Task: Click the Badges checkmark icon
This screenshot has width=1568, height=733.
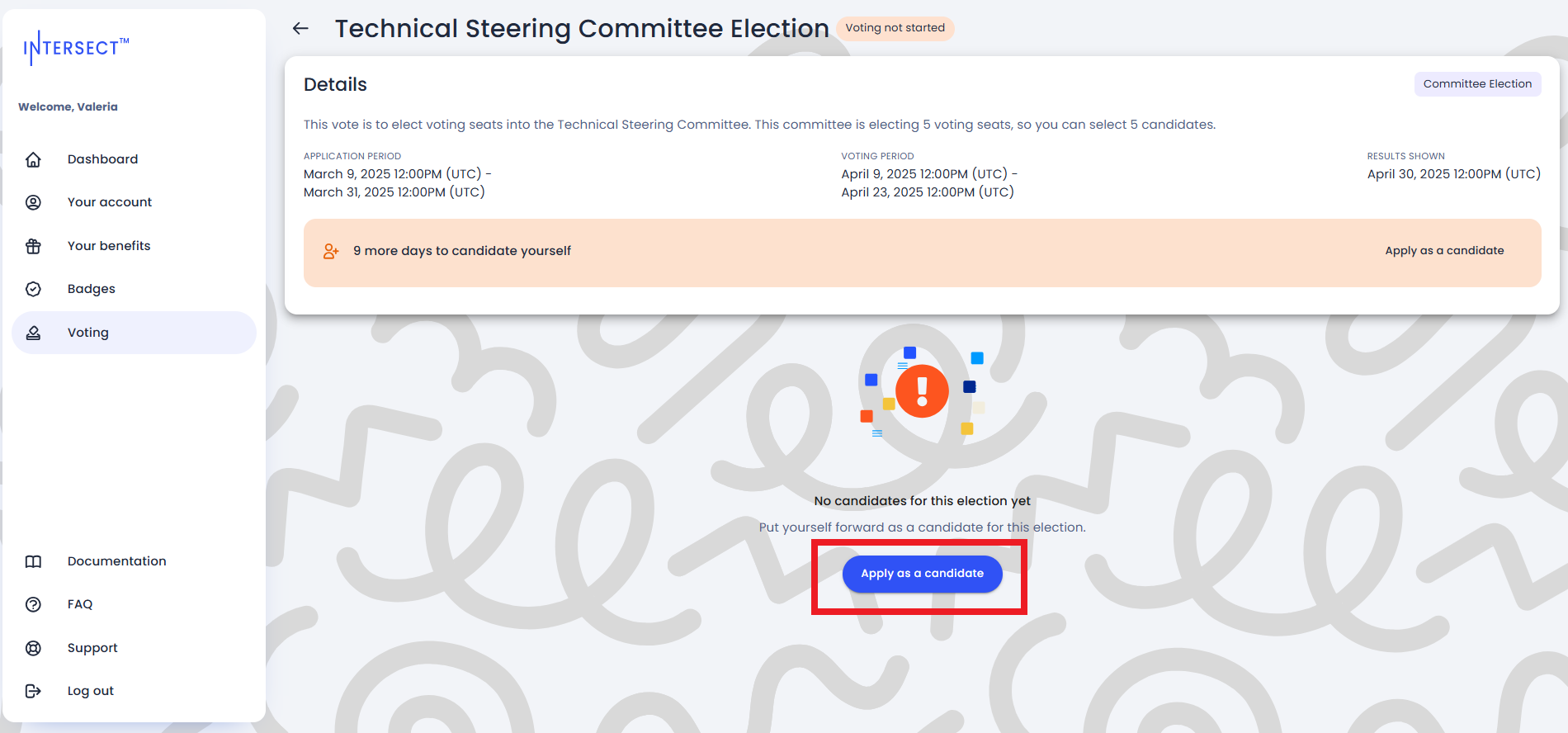Action: [33, 289]
